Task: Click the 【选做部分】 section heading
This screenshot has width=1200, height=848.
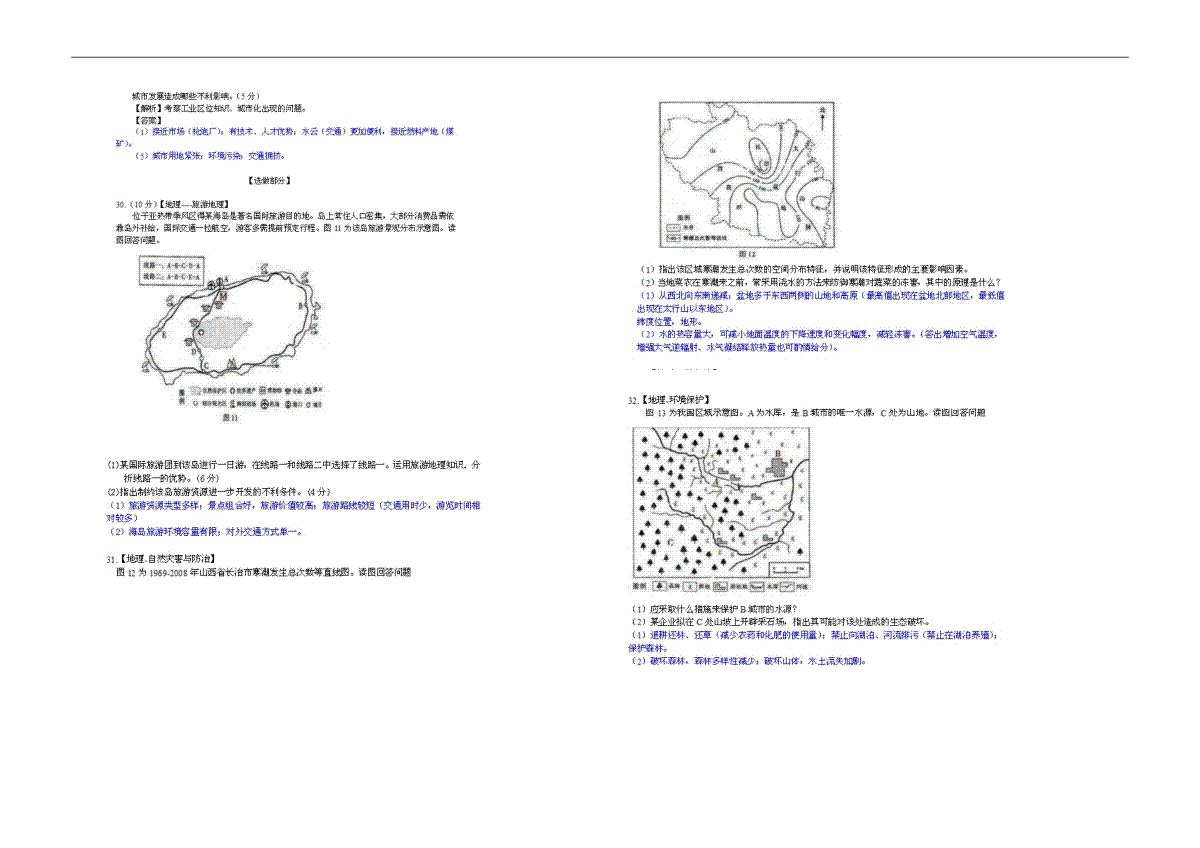Action: click(268, 180)
